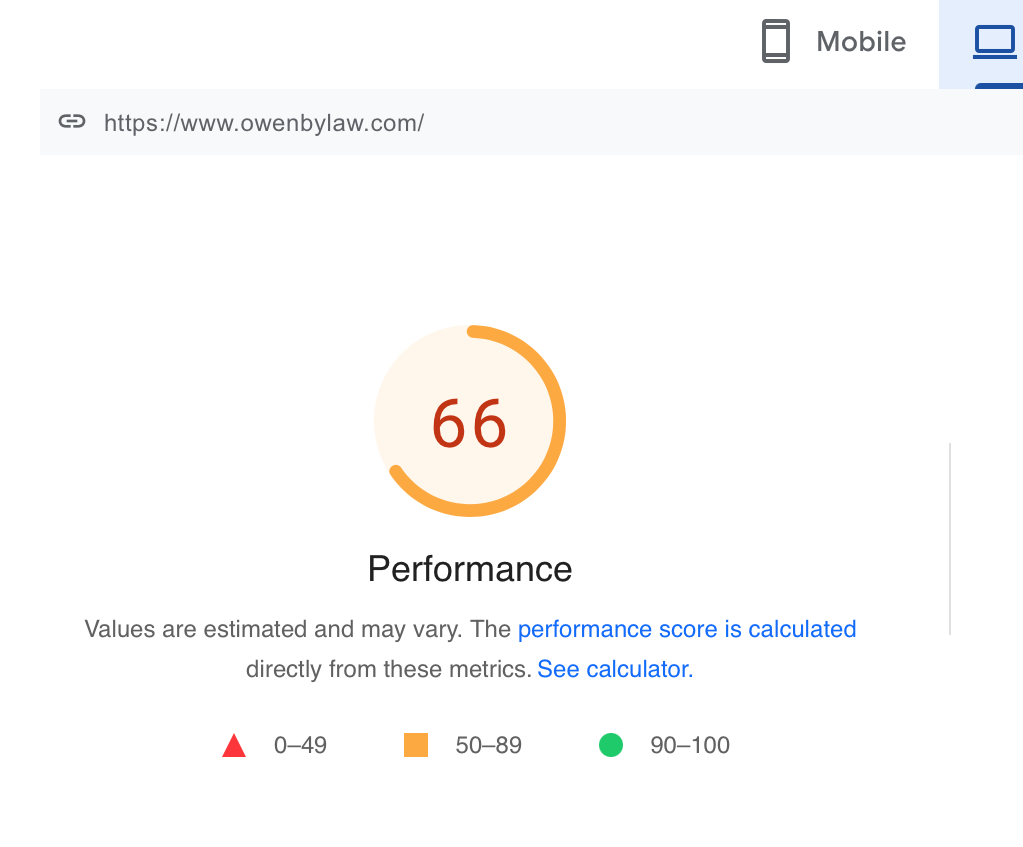This screenshot has height=847, width=1023.
Task: Click empty area of the URL bar
Action: click(x=718, y=122)
